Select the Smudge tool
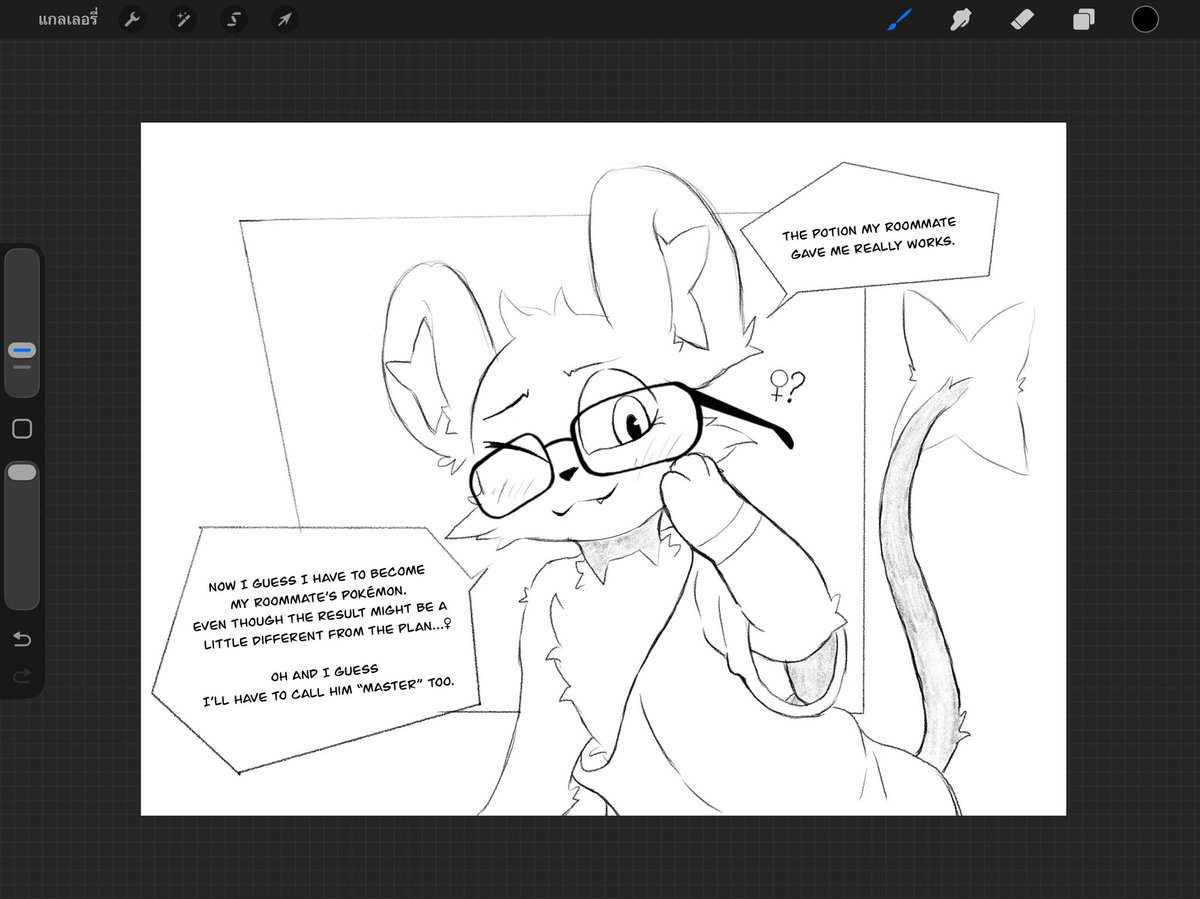1200x899 pixels. tap(961, 19)
